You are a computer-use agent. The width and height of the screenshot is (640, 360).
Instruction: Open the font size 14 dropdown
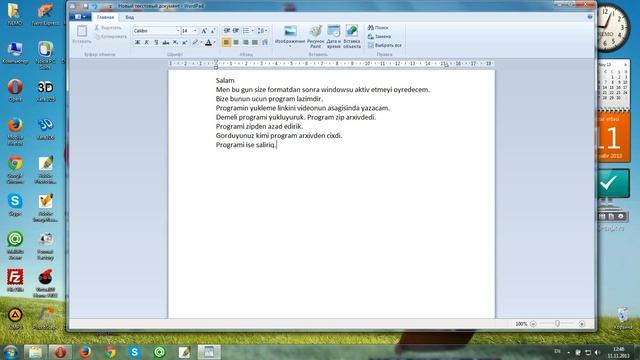(x=195, y=31)
